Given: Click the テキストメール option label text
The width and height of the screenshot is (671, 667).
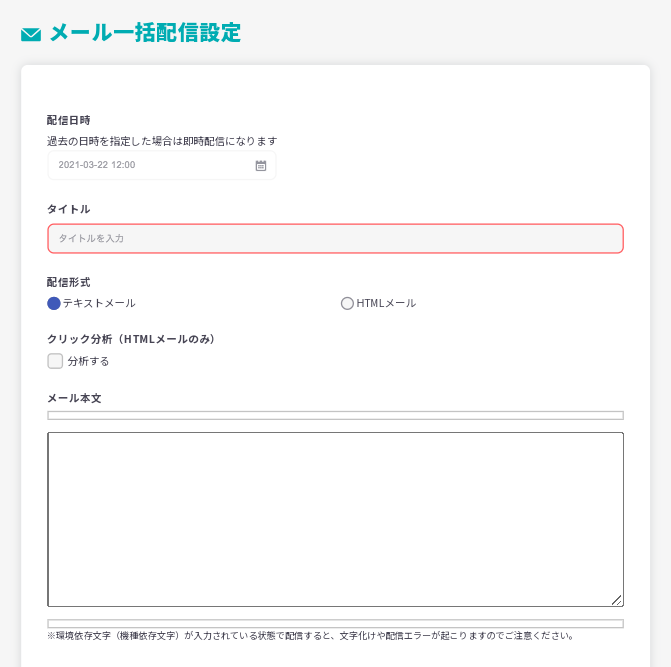Looking at the screenshot, I should tap(99, 303).
